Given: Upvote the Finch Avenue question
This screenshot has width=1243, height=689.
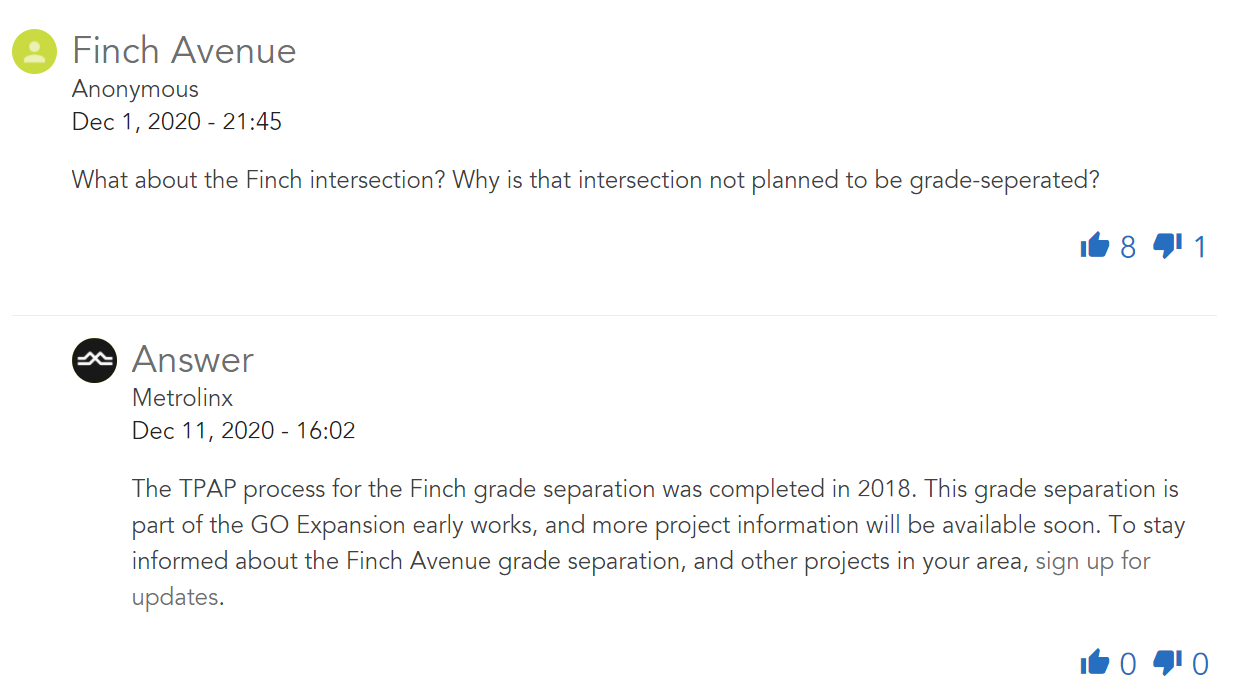Looking at the screenshot, I should click(1095, 245).
